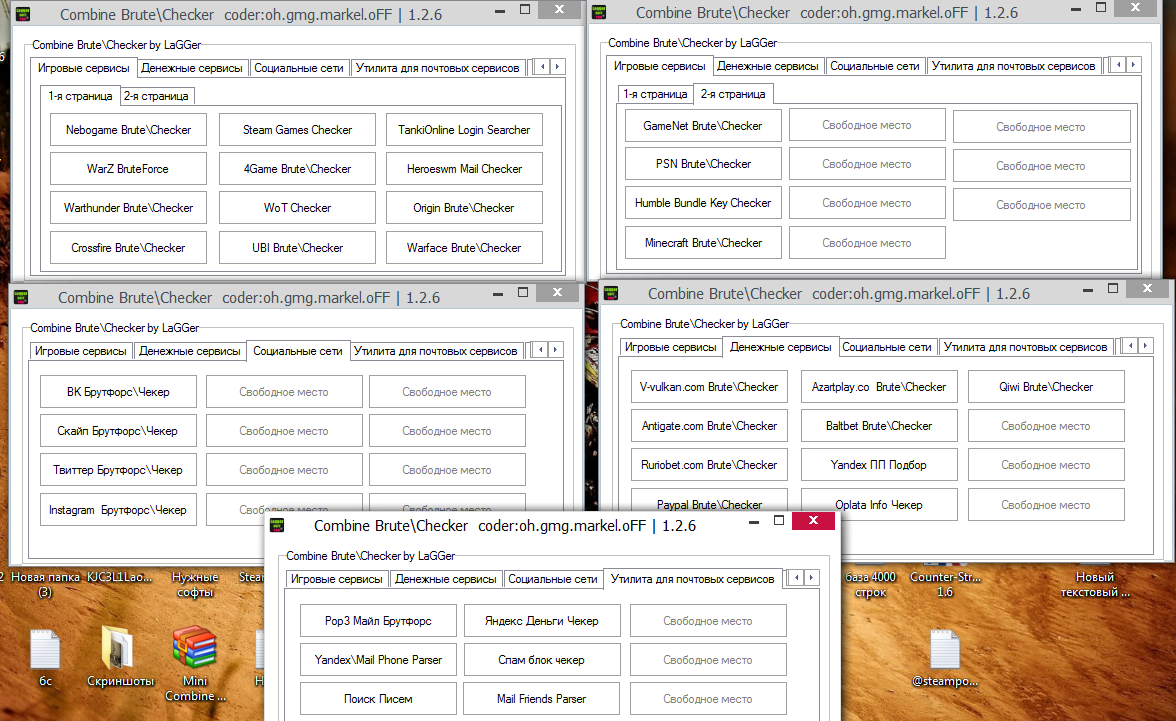Click app icon in front window title bar
Image resolution: width=1176 pixels, height=721 pixels.
(277, 525)
